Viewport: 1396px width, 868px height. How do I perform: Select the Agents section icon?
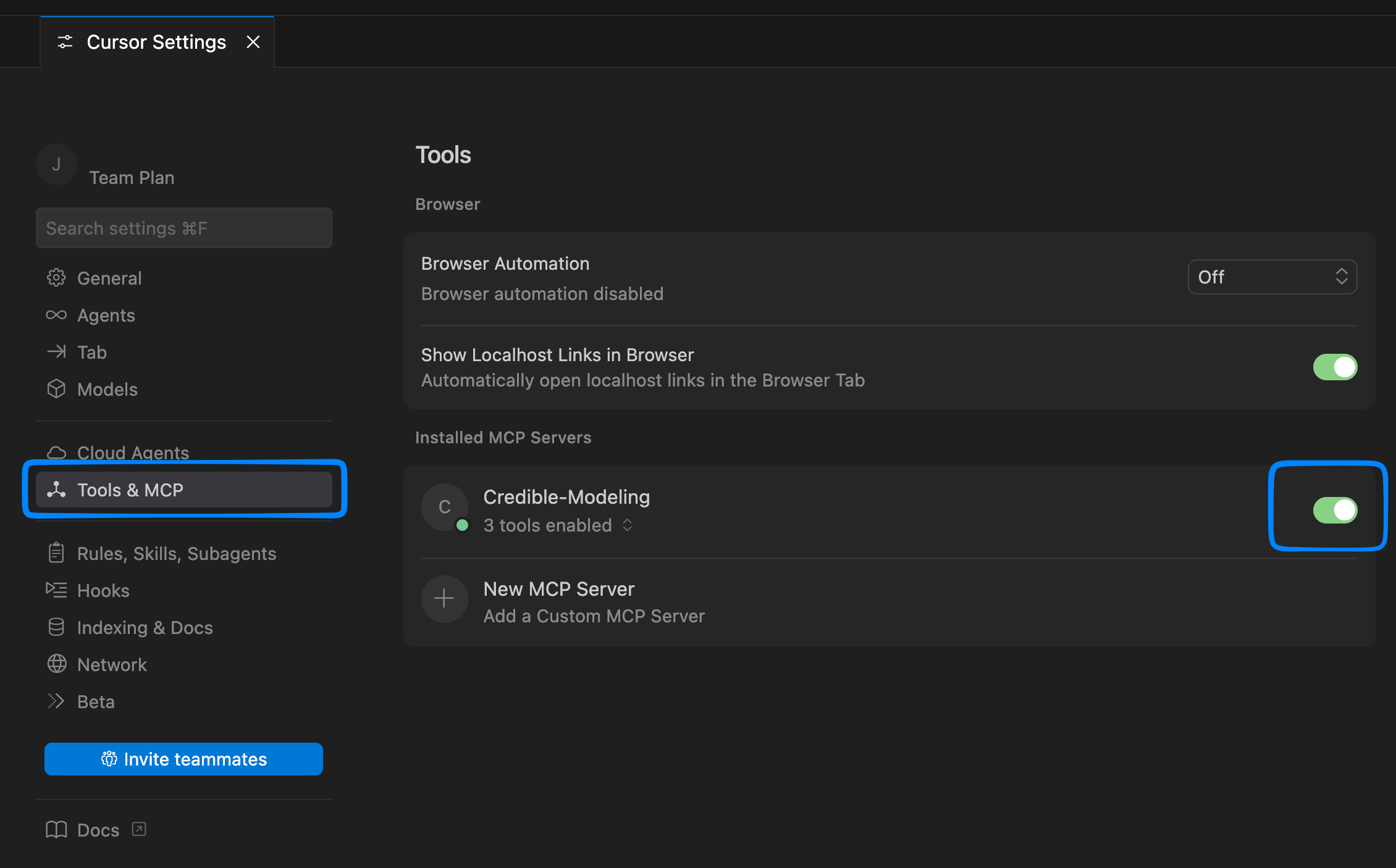coord(56,315)
